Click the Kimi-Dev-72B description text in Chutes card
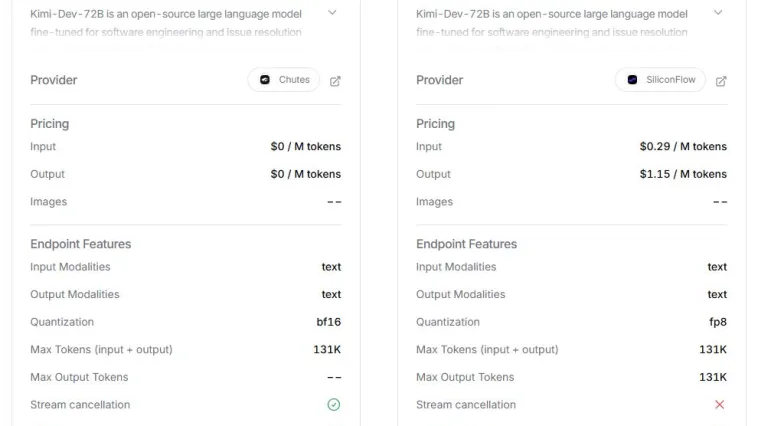 (166, 23)
